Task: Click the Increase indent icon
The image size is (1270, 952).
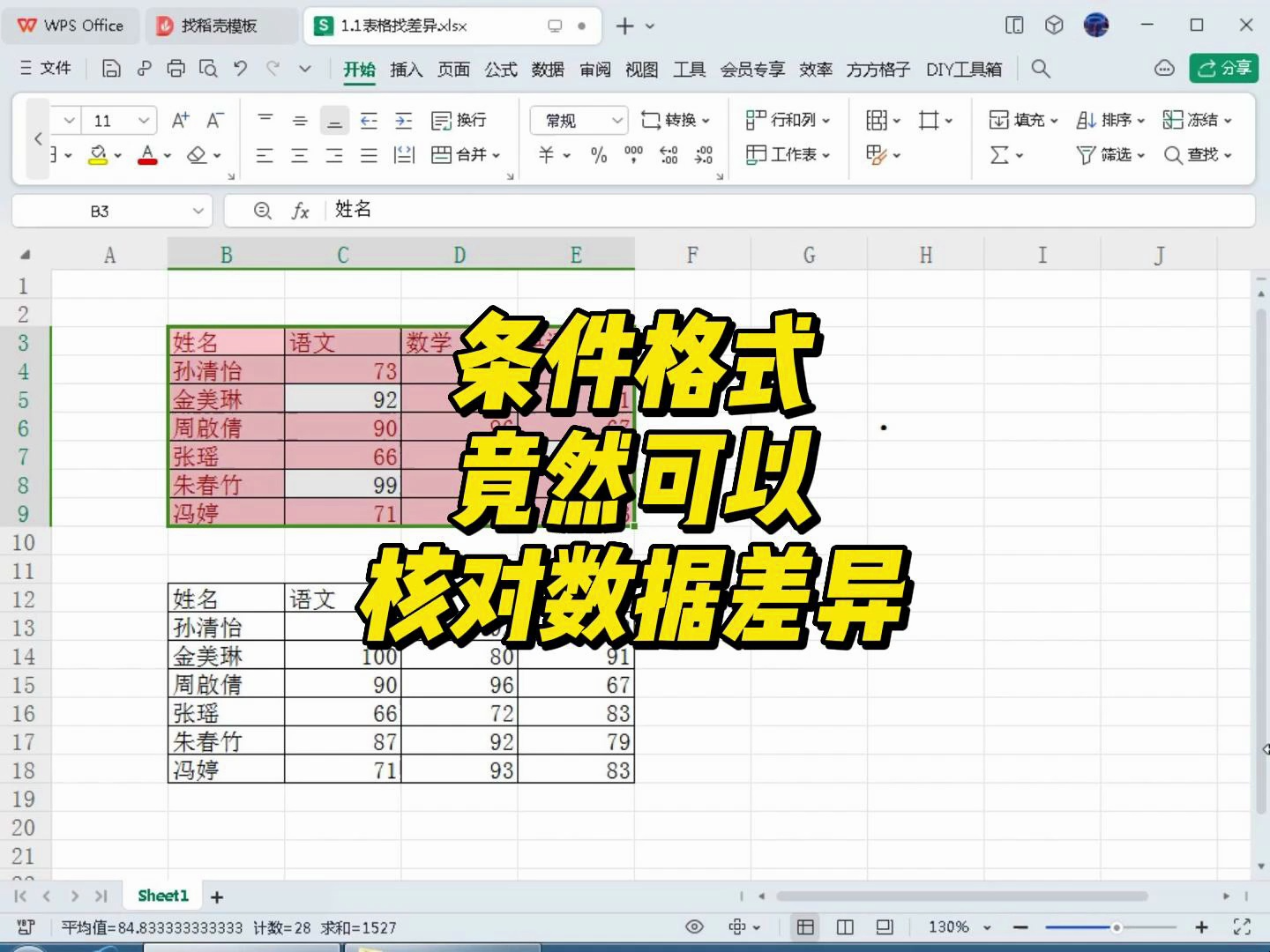Action: click(x=403, y=120)
